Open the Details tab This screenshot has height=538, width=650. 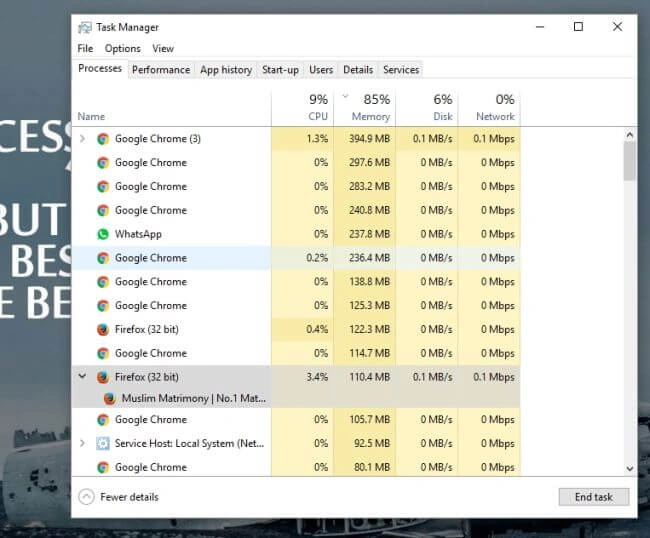(358, 70)
